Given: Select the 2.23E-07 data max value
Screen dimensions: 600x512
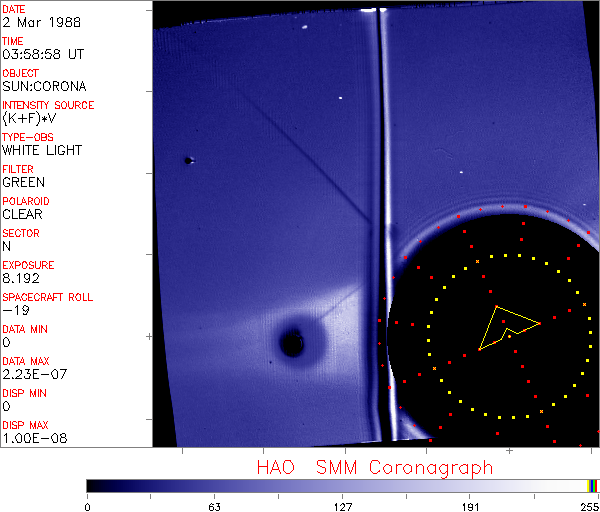Looking at the screenshot, I should (29, 374).
